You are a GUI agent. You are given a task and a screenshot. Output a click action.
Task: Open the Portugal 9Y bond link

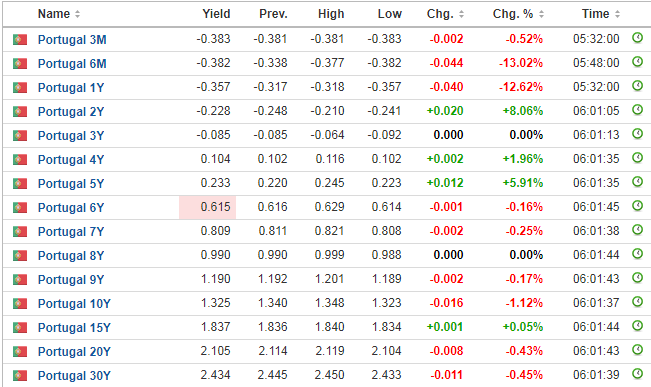click(x=71, y=280)
